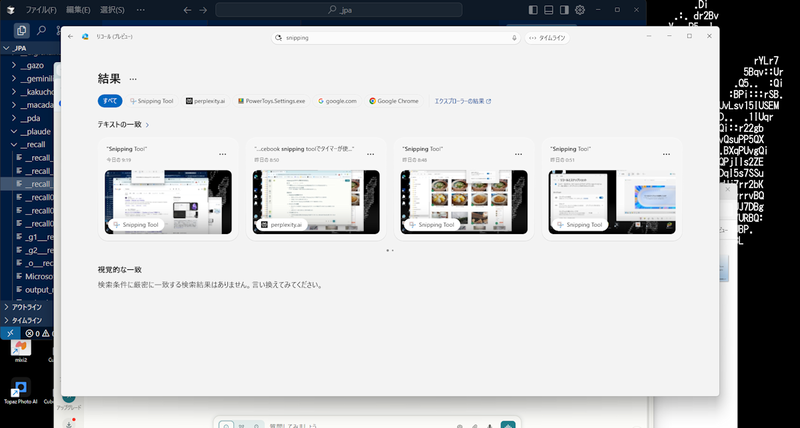Click the download icon with red dot
Viewport: 800px width, 428px height.
tap(69, 423)
